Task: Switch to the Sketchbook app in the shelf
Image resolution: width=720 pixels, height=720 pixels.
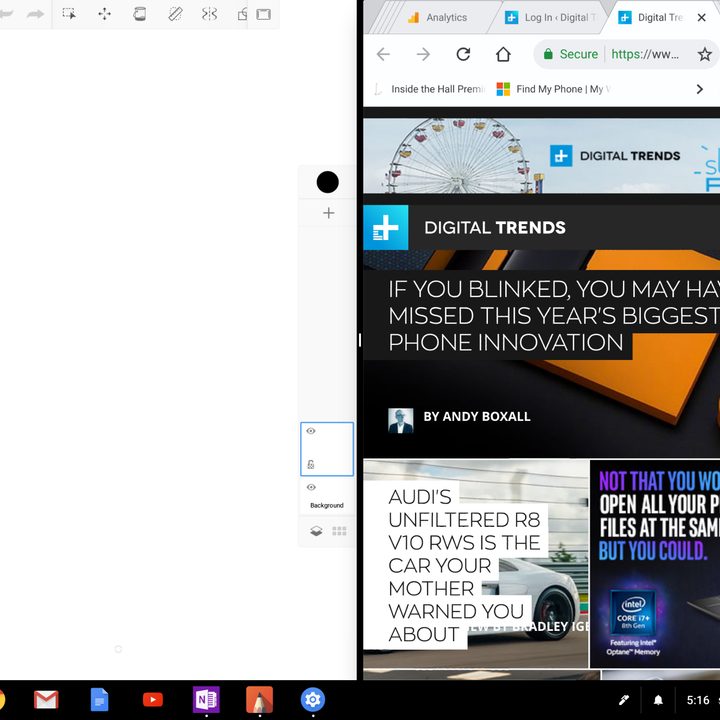Action: pyautogui.click(x=259, y=699)
